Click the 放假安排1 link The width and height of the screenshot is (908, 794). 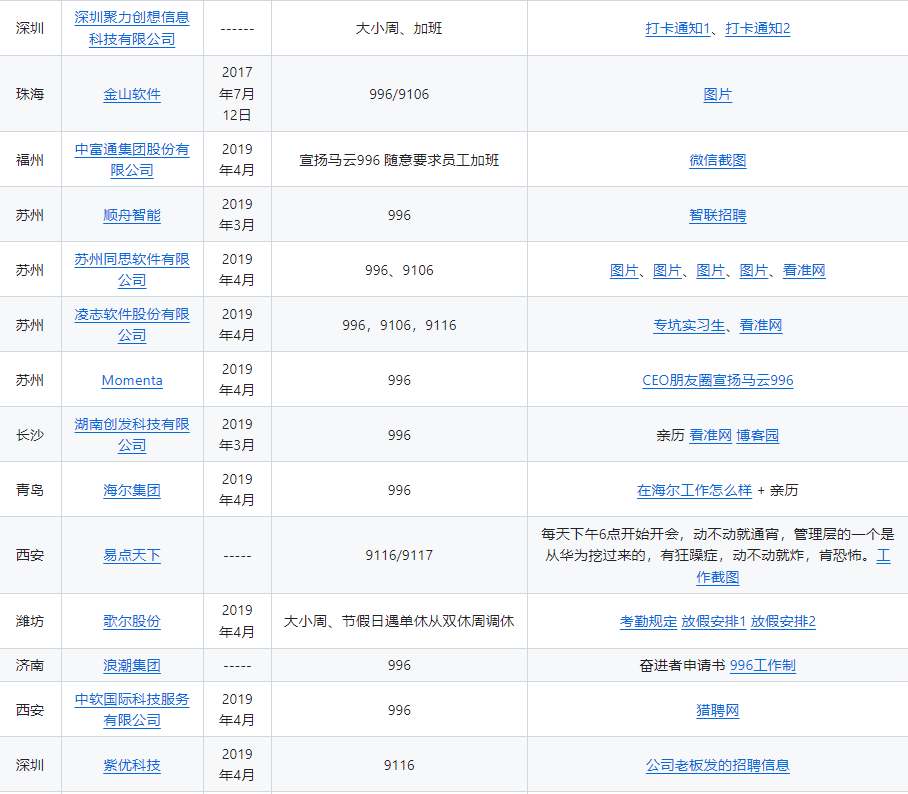point(713,621)
